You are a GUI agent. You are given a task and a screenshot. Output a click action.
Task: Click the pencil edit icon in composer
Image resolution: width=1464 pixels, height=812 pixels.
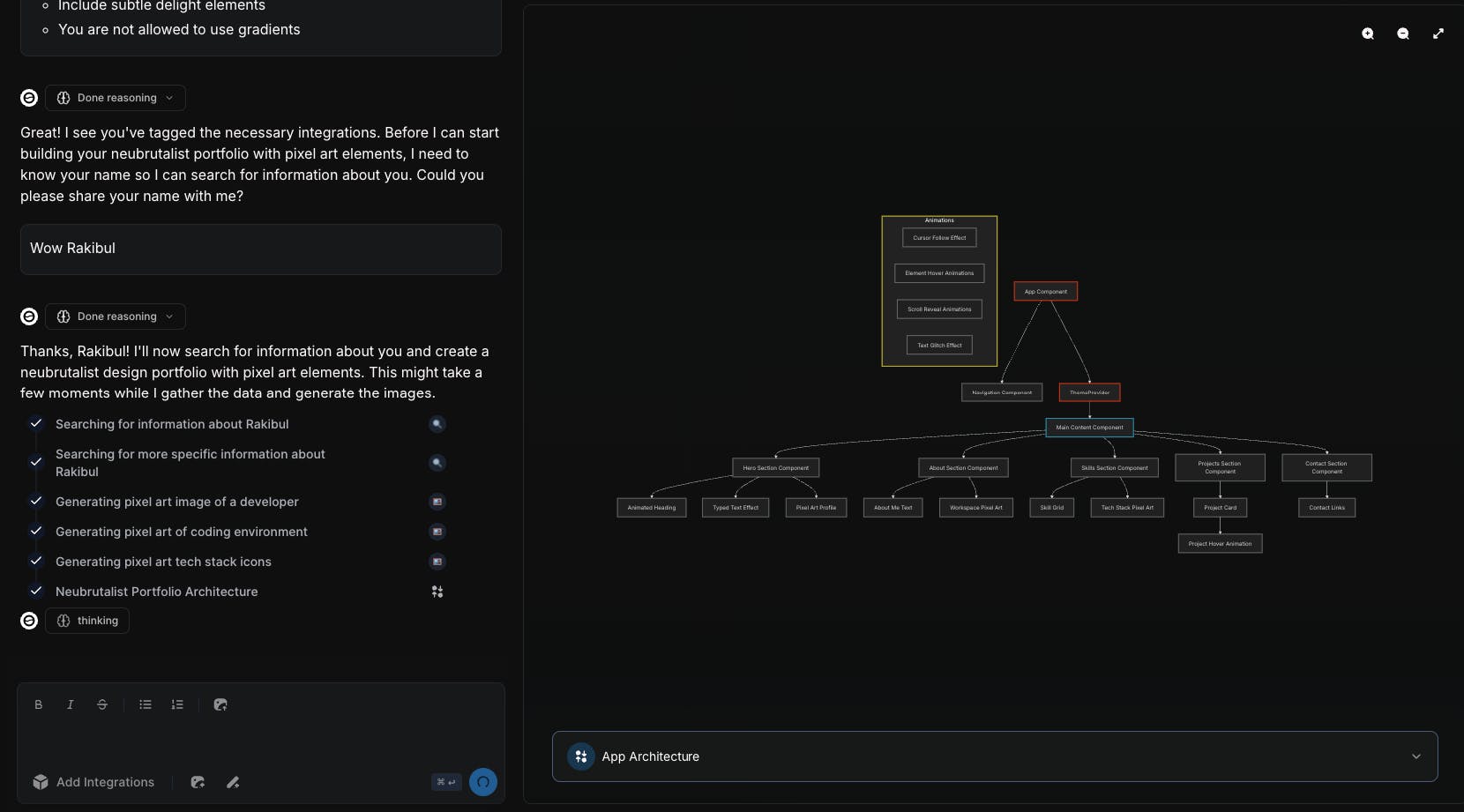pos(233,782)
